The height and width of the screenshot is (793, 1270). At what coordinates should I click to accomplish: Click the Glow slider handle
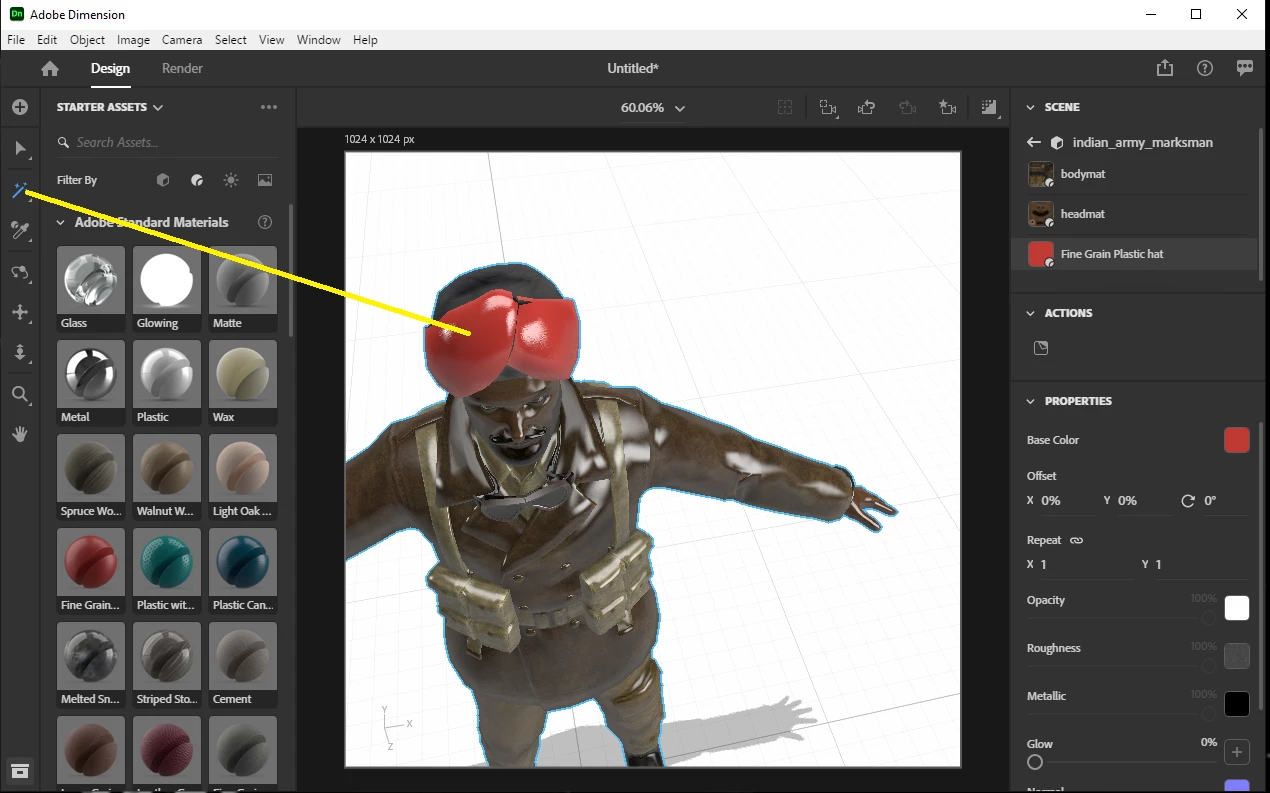click(1035, 762)
